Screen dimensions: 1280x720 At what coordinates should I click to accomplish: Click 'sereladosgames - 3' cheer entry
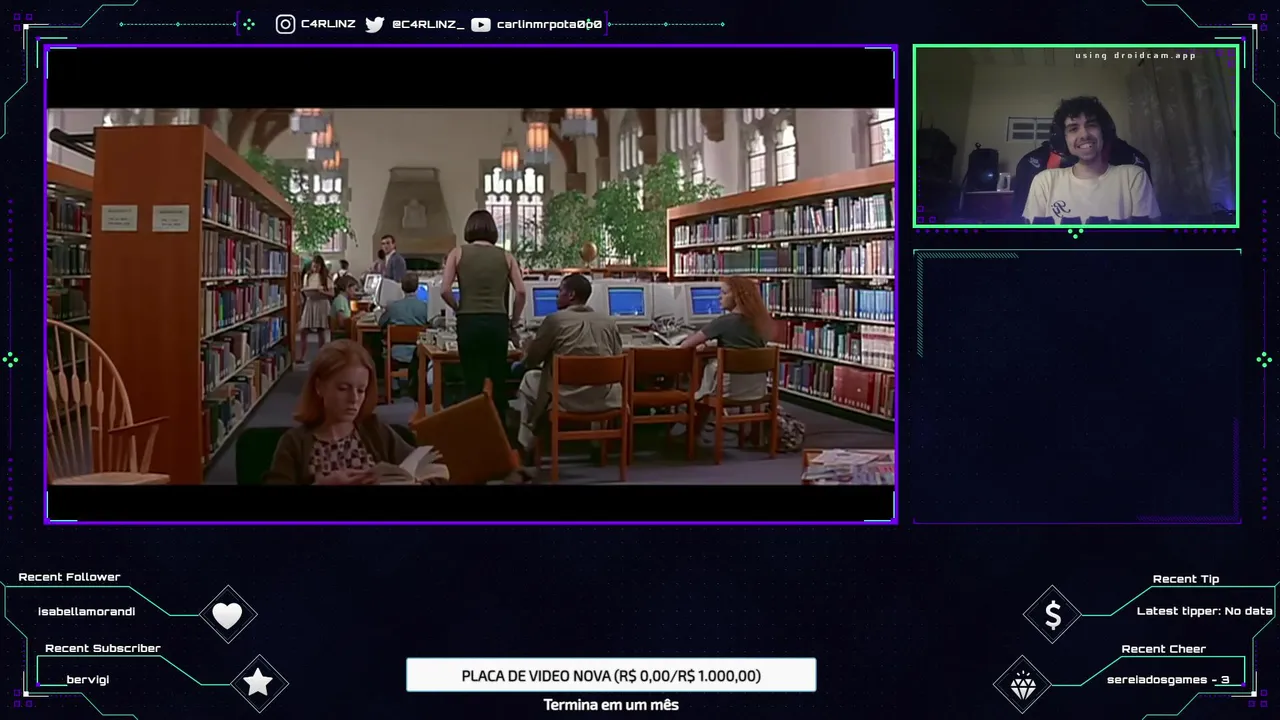pyautogui.click(x=1168, y=680)
